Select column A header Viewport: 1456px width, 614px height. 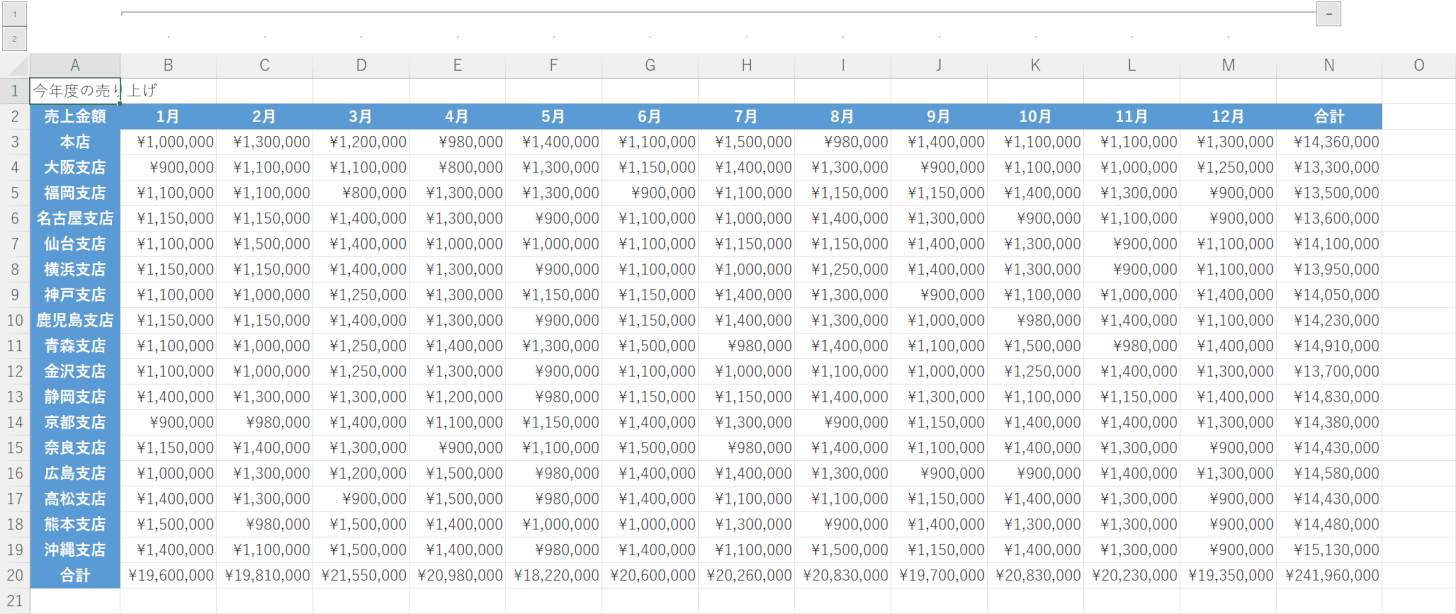pos(75,66)
